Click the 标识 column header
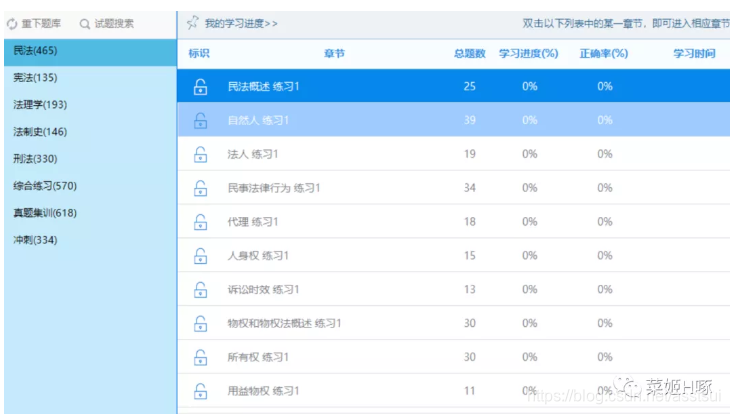Screen dimensions: 730x414 tap(199, 54)
